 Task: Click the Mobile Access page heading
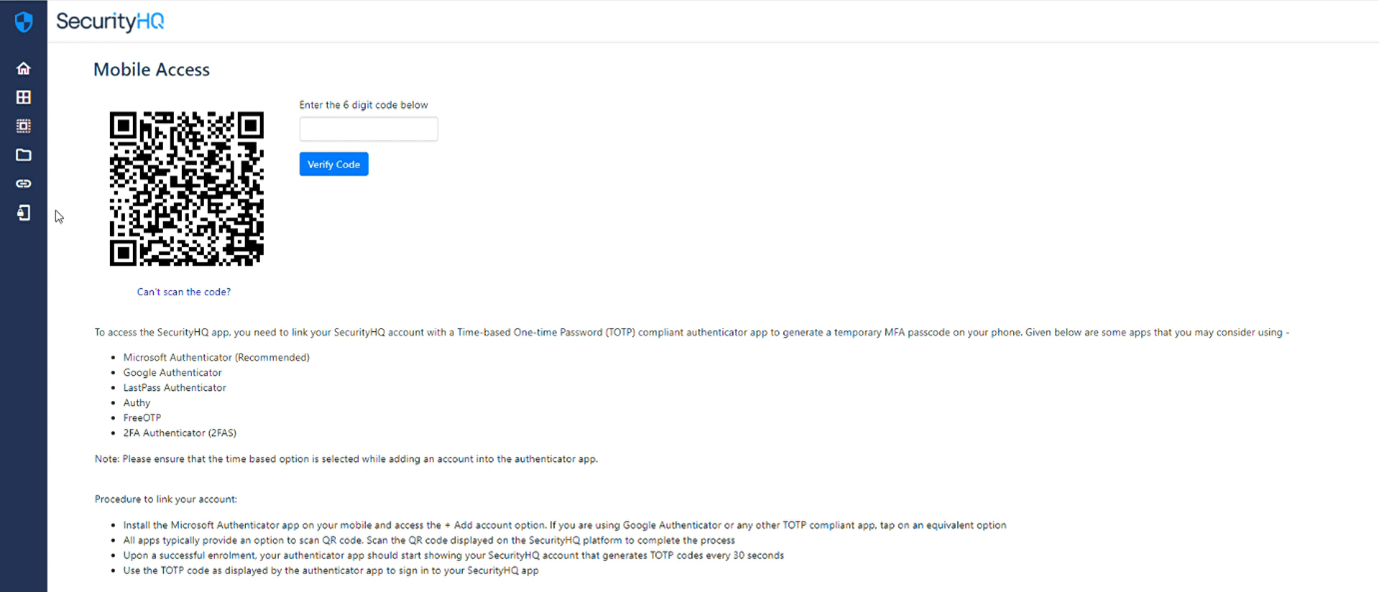(x=151, y=70)
